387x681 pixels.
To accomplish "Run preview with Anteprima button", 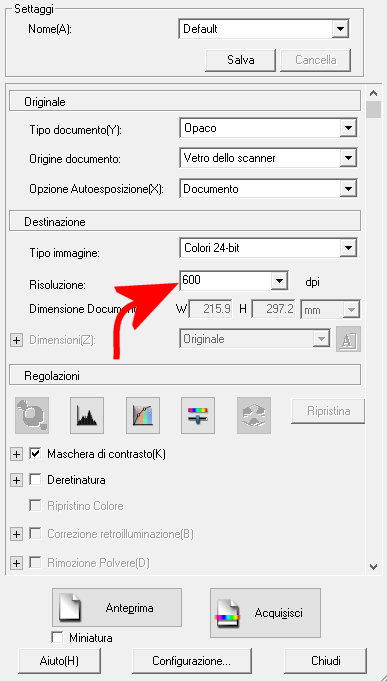I will 117,608.
